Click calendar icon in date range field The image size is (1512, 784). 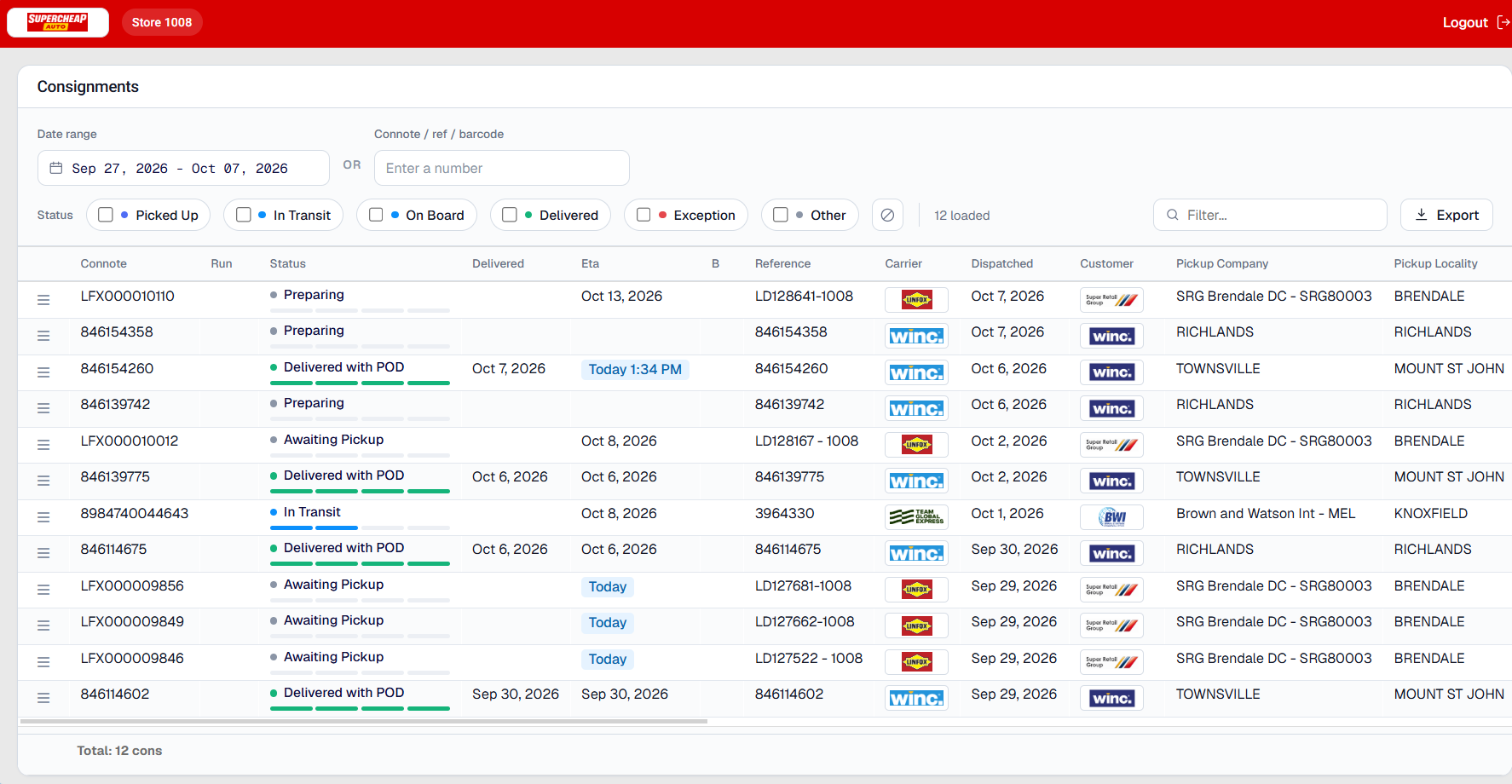[56, 168]
